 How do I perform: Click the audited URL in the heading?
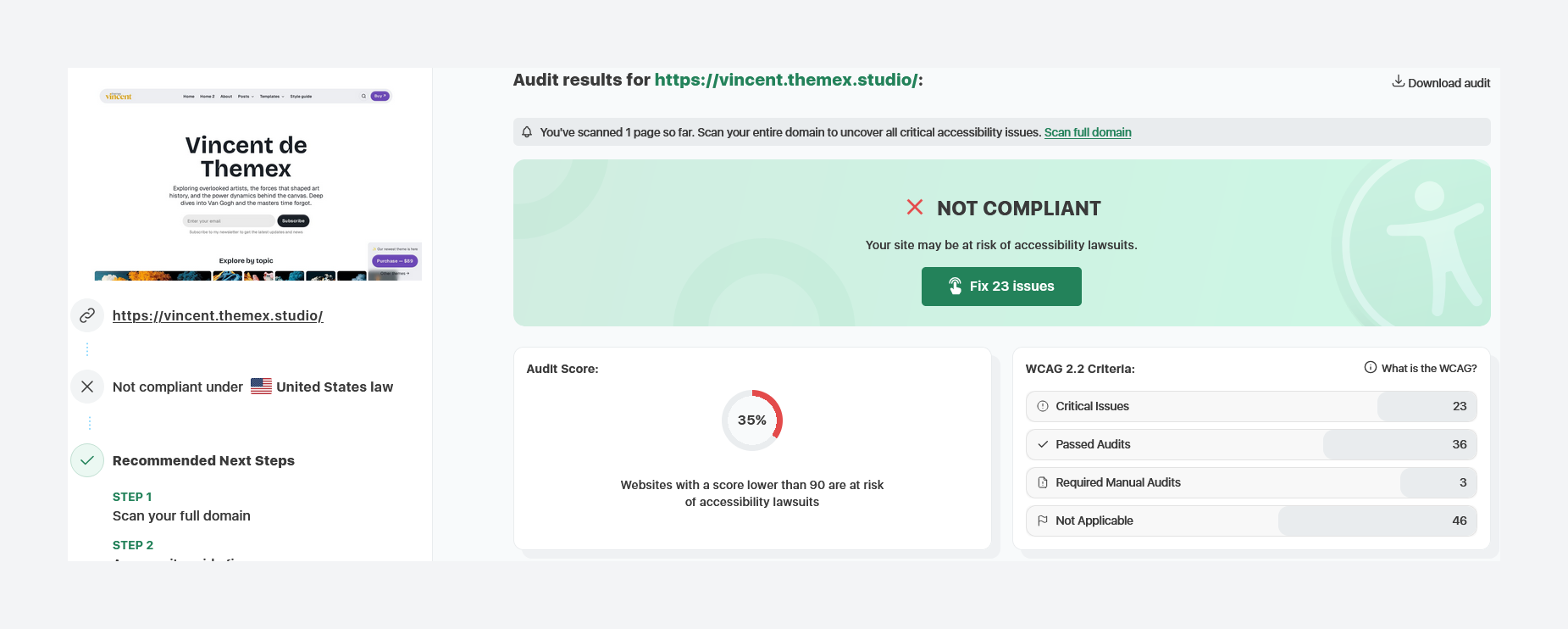tap(786, 81)
